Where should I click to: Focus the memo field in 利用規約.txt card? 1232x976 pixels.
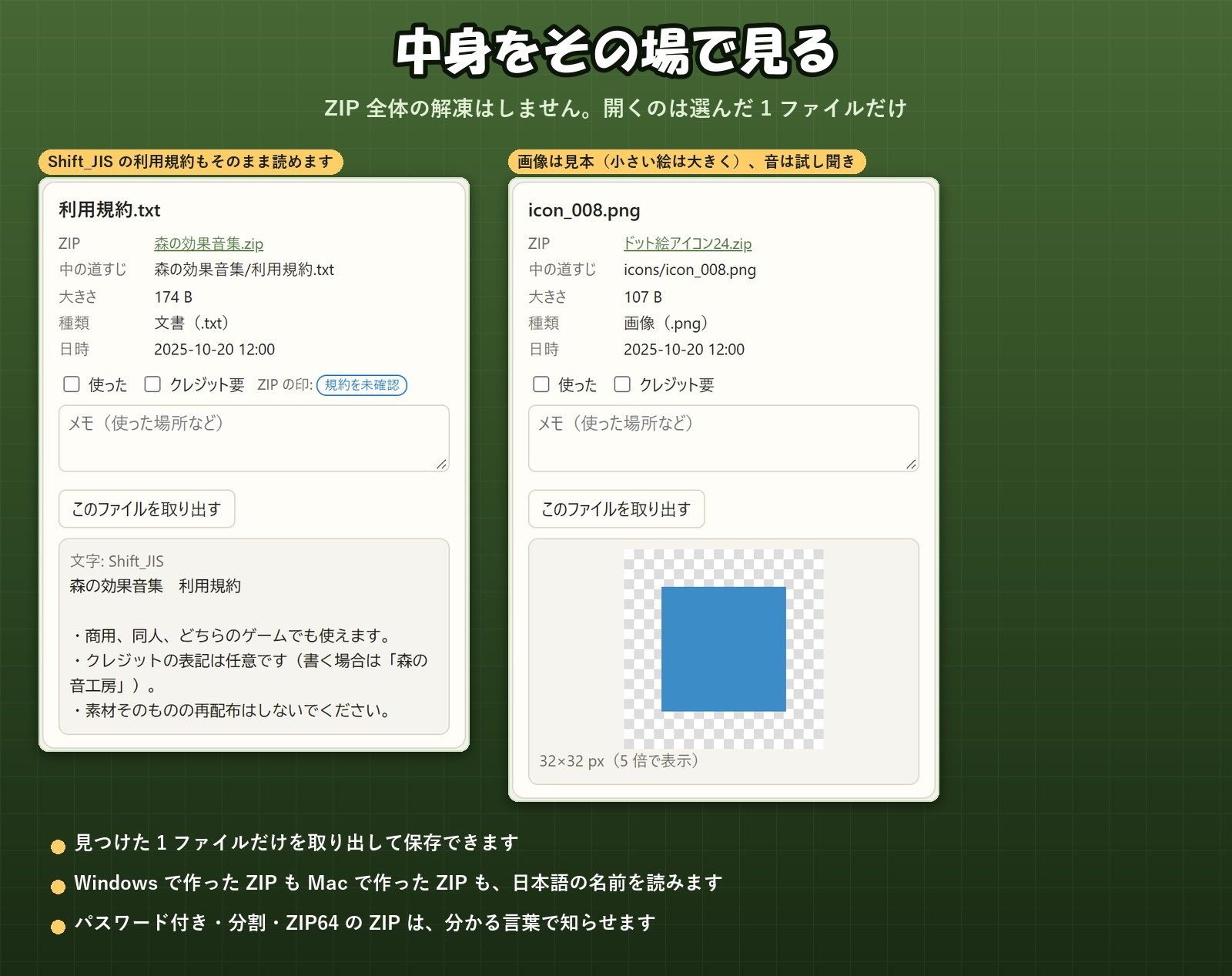tap(254, 438)
